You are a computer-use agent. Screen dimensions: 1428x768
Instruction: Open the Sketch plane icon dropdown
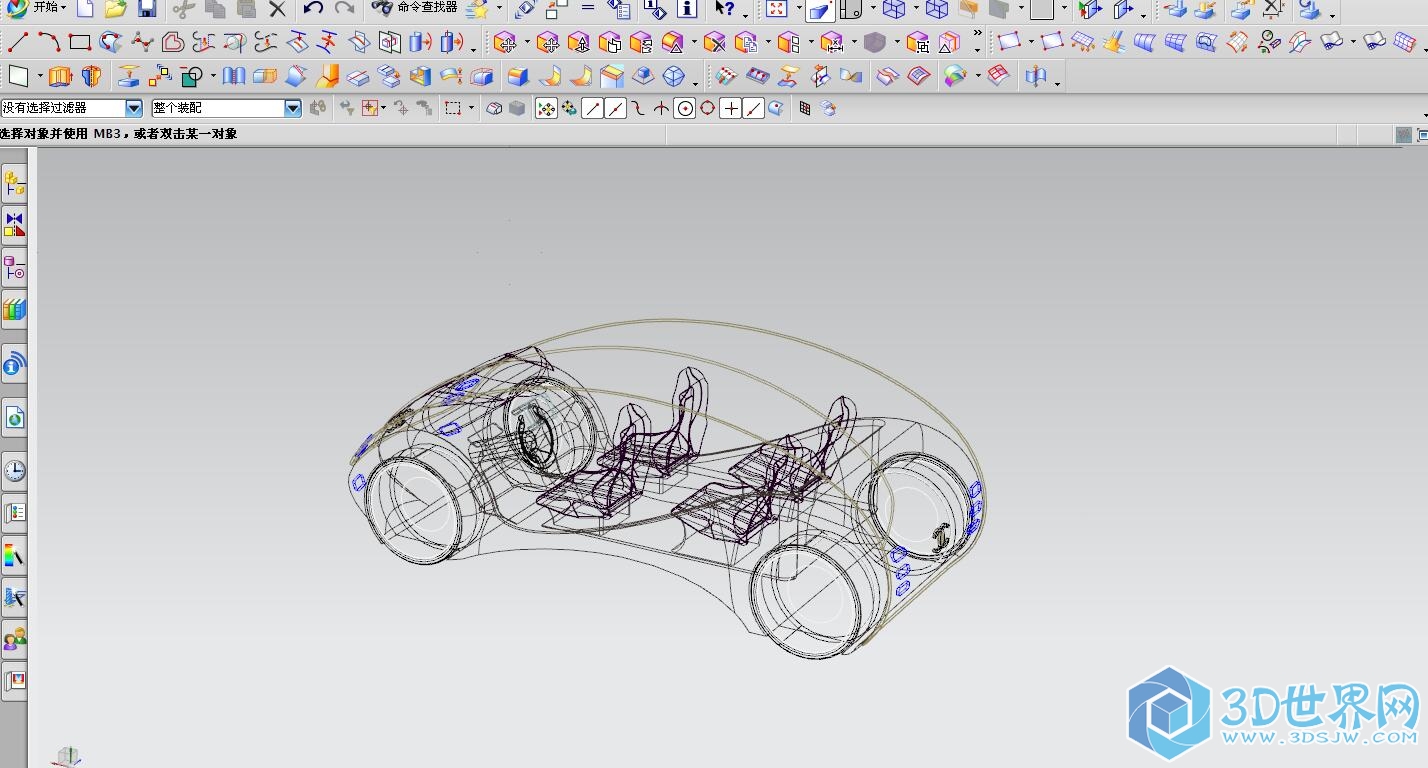40,76
